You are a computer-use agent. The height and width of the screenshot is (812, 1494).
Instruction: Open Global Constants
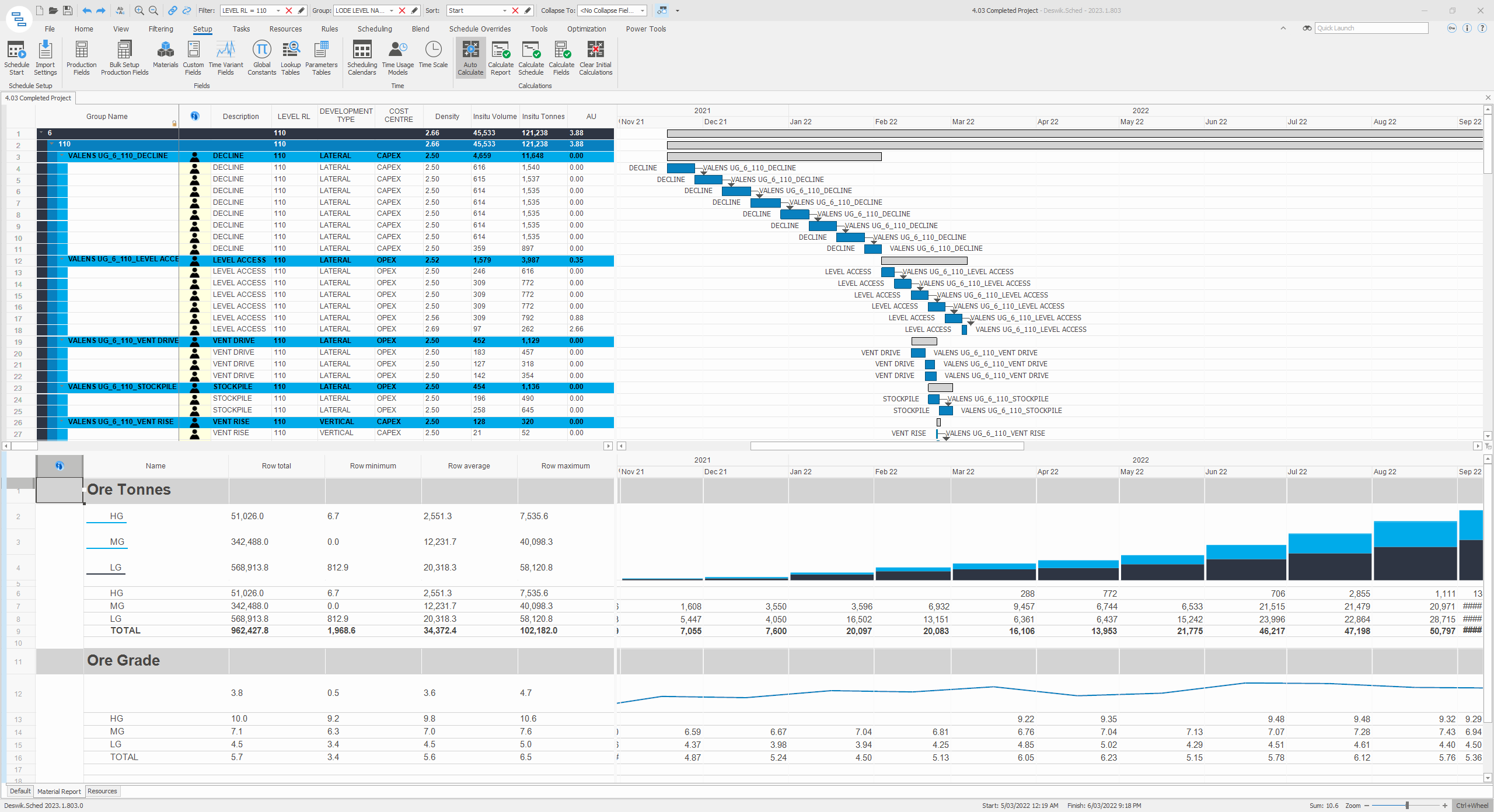pyautogui.click(x=261, y=58)
